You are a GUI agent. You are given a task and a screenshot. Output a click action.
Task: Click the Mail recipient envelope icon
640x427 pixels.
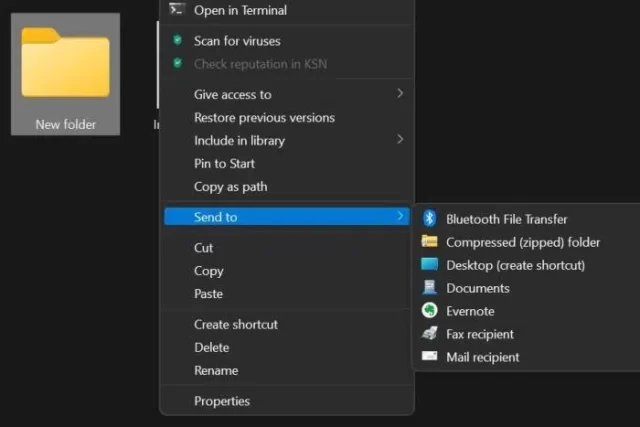[x=429, y=356]
